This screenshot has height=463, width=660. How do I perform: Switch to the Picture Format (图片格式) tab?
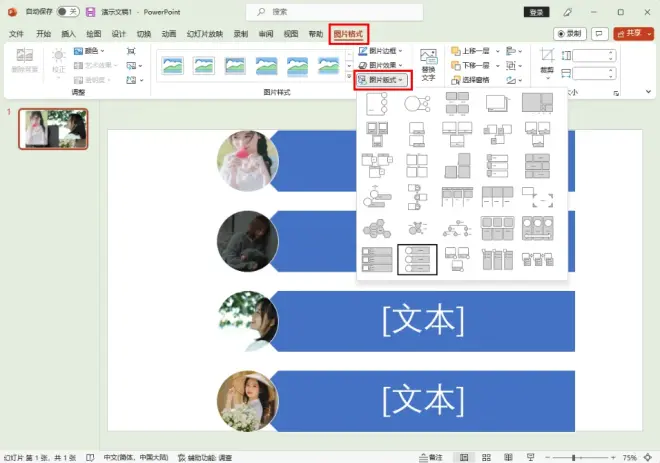pyautogui.click(x=348, y=34)
